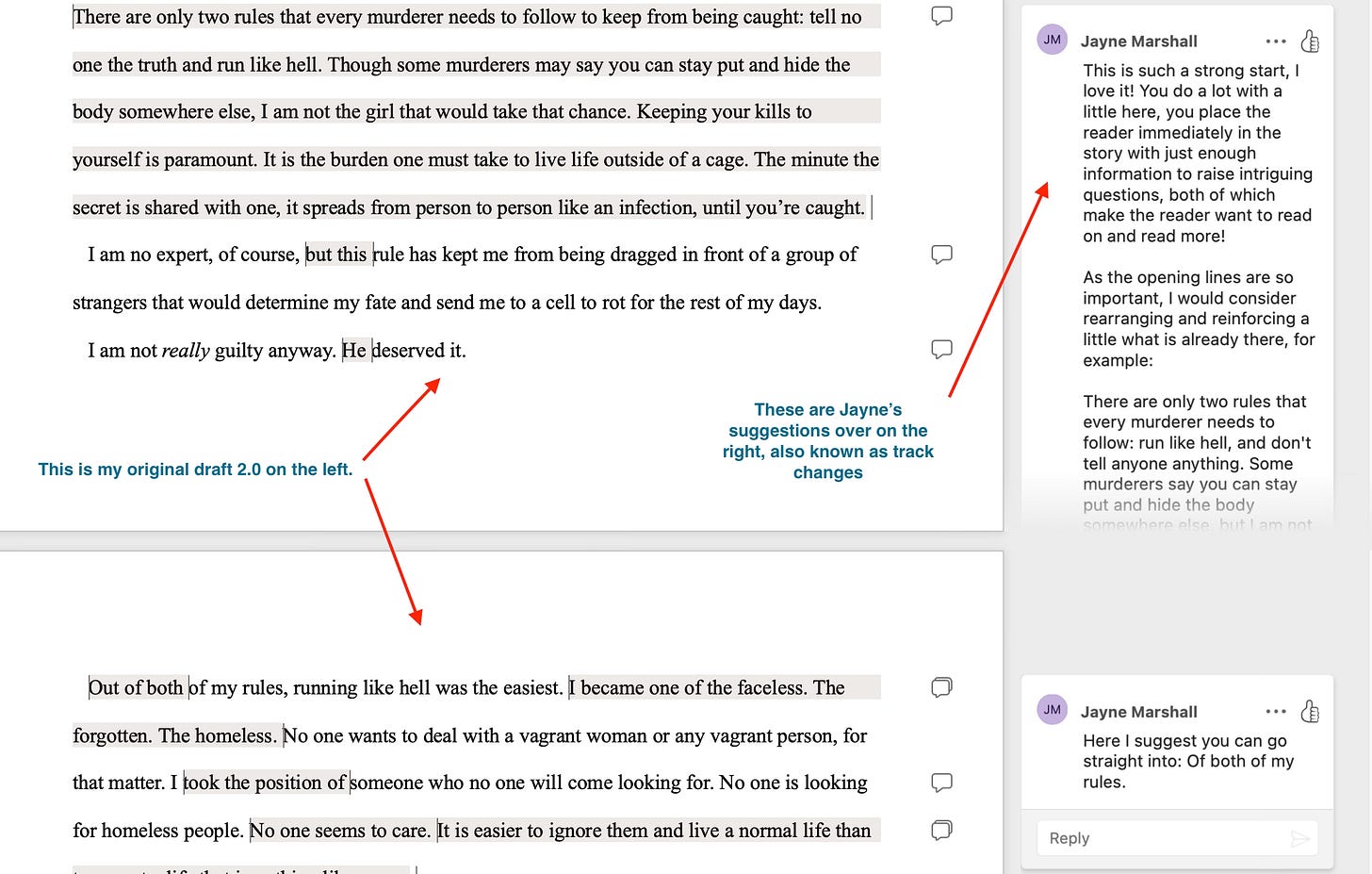Like the "Of both of my rules" comment
1372x874 pixels.
pos(1310,711)
